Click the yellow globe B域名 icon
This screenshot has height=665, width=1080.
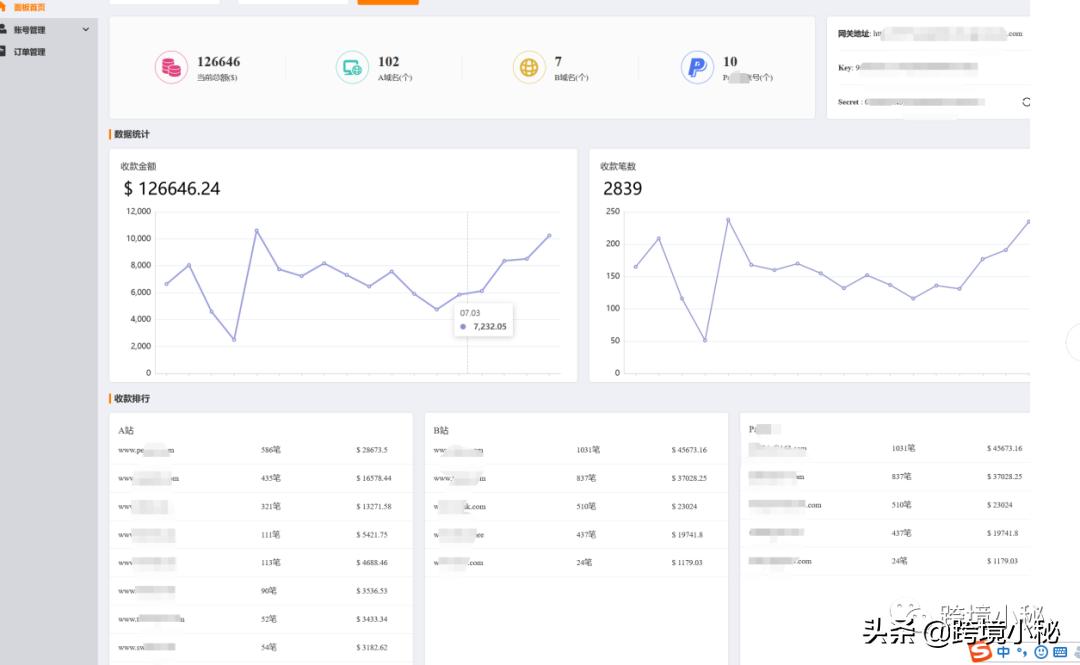[528, 66]
